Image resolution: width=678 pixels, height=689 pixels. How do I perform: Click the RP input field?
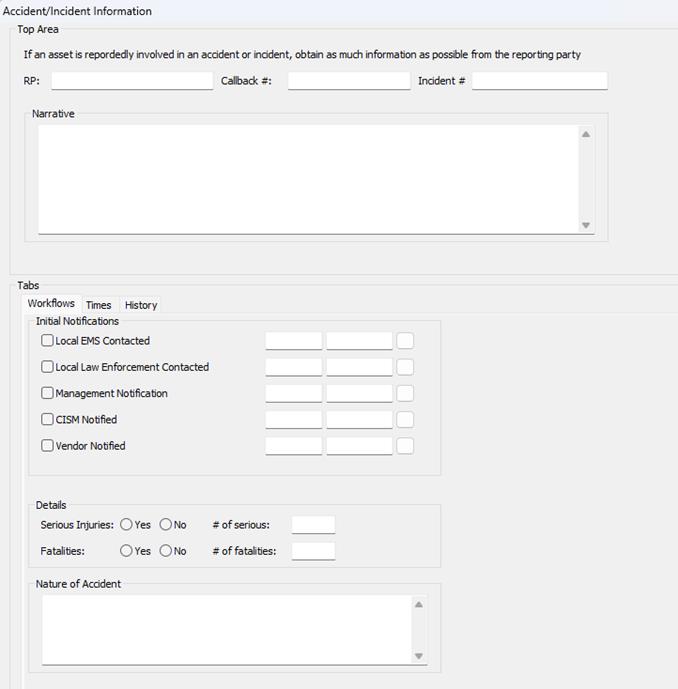click(x=132, y=81)
